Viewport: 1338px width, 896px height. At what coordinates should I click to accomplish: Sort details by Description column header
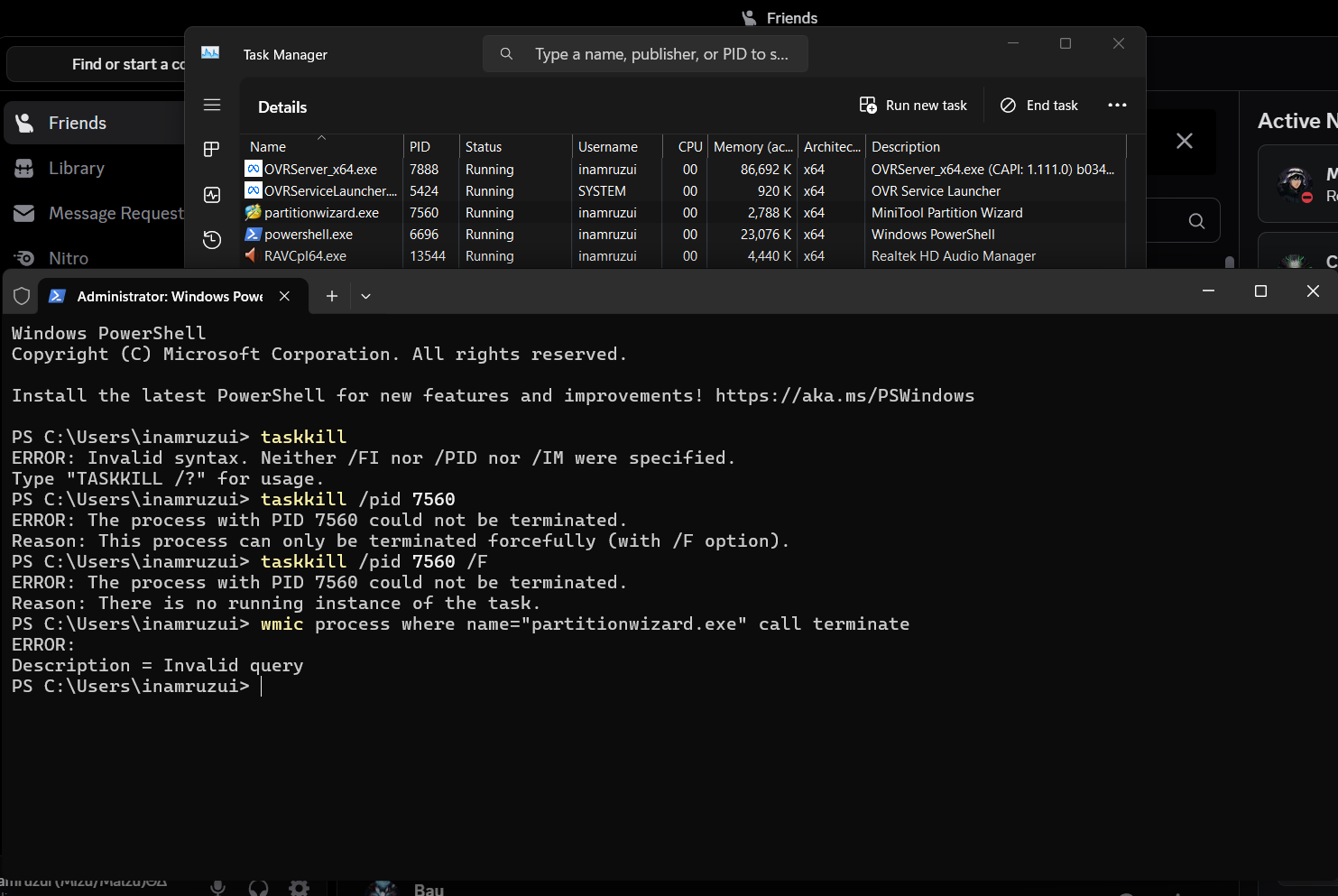pyautogui.click(x=996, y=146)
